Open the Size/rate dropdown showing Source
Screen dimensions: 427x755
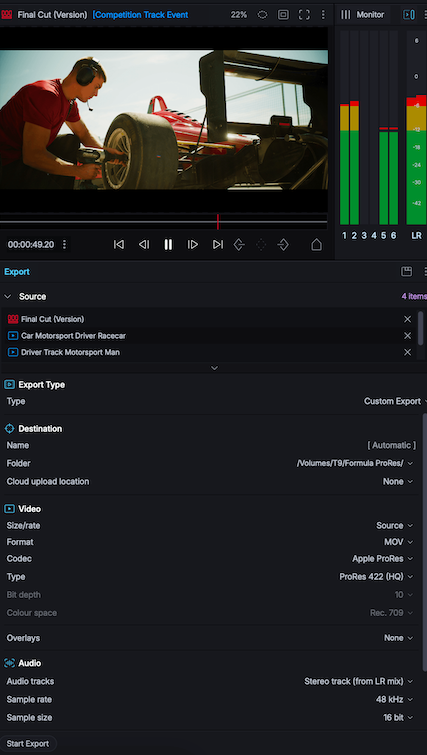395,525
